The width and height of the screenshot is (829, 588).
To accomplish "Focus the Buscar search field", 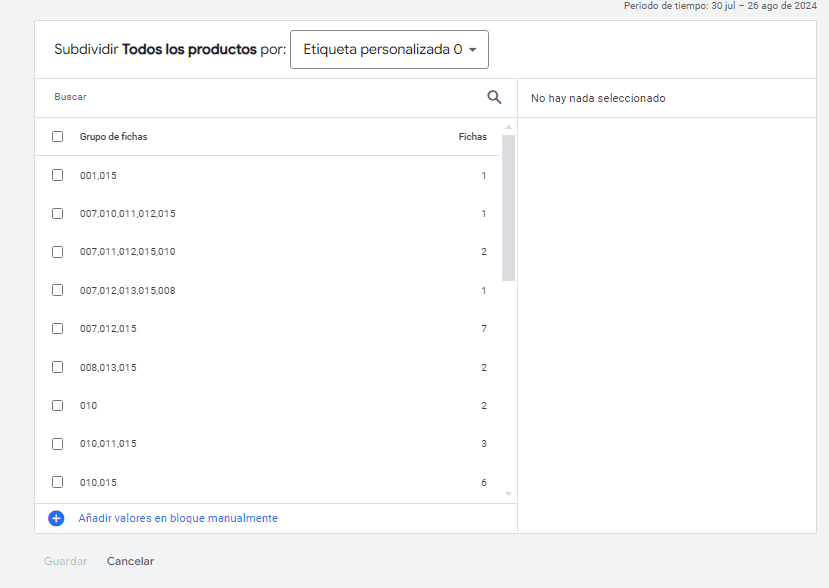I will tap(264, 97).
